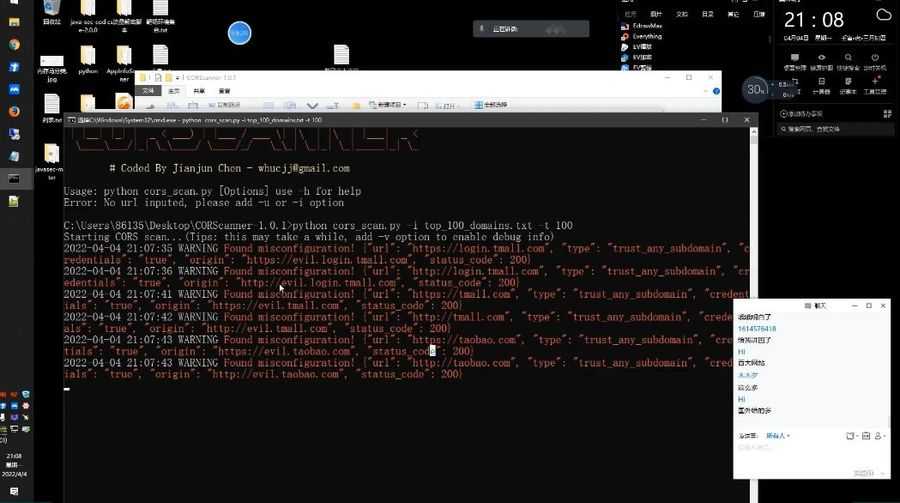
Task: Open Everything in the launcher list
Action: pyautogui.click(x=642, y=36)
